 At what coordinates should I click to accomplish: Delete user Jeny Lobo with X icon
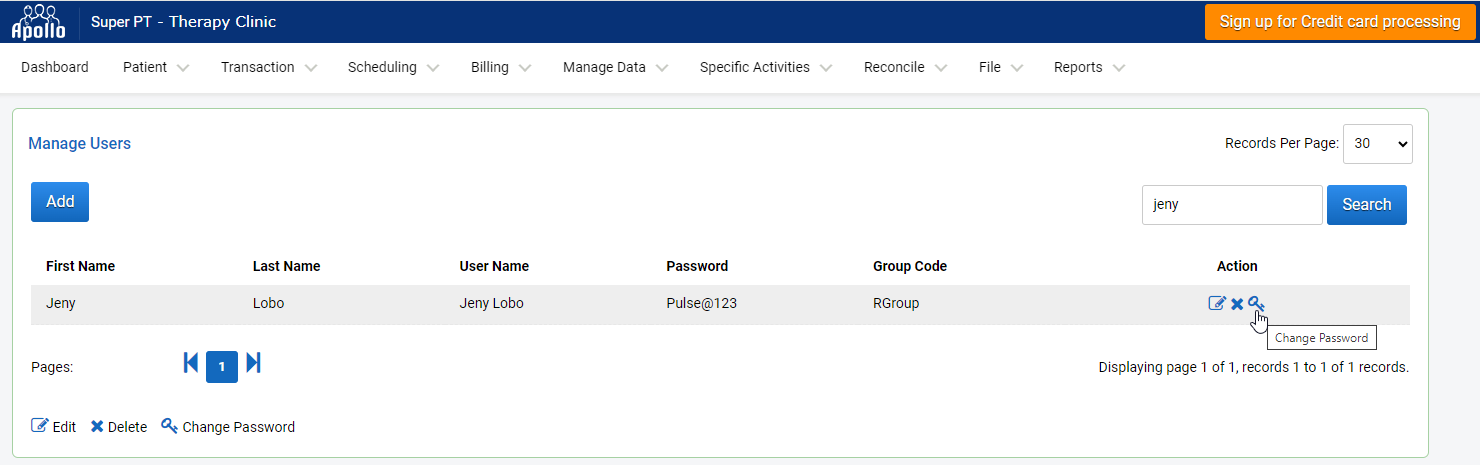coord(1237,304)
